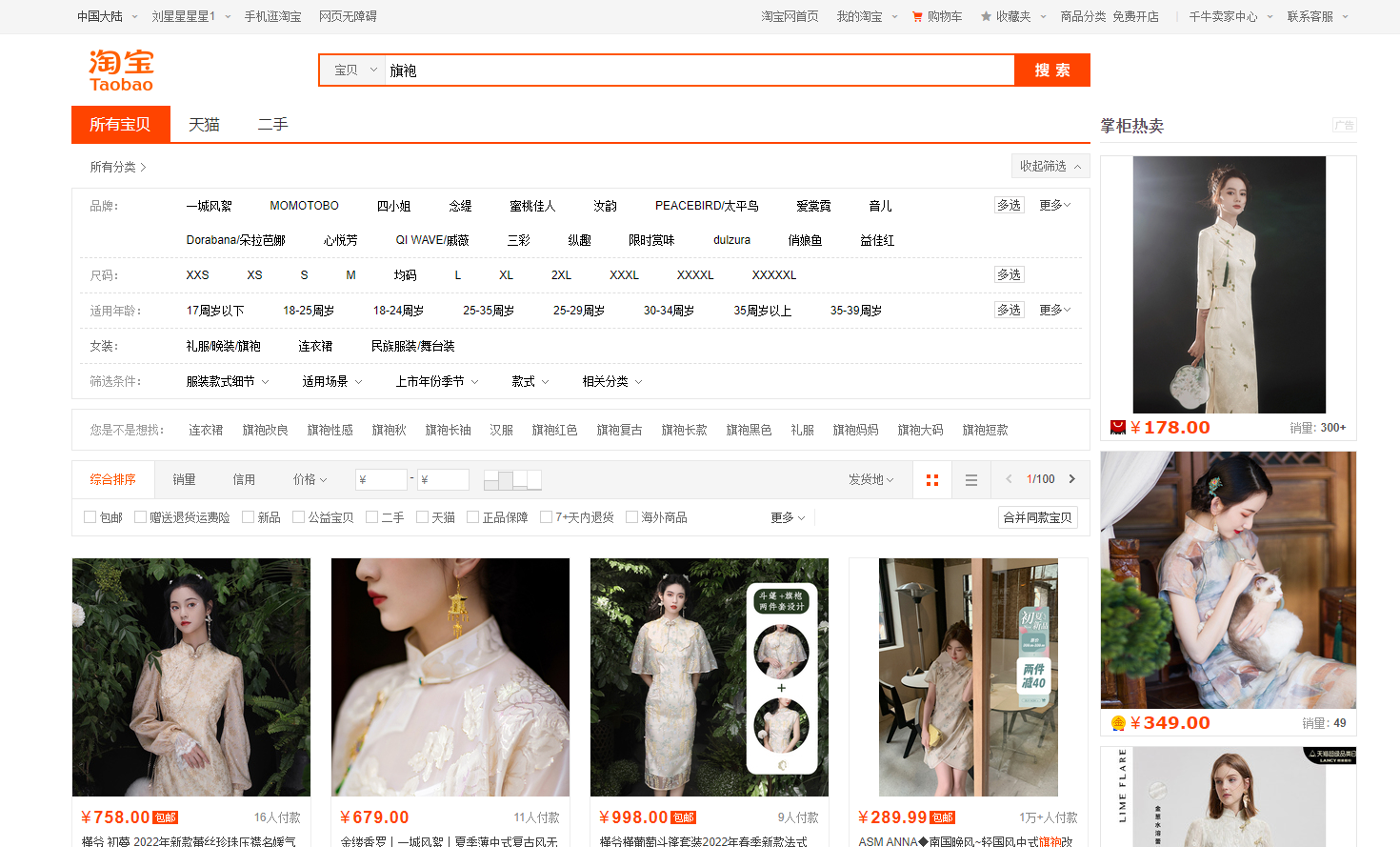
Task: Click the orange 搜索 search button
Action: pos(1051,71)
